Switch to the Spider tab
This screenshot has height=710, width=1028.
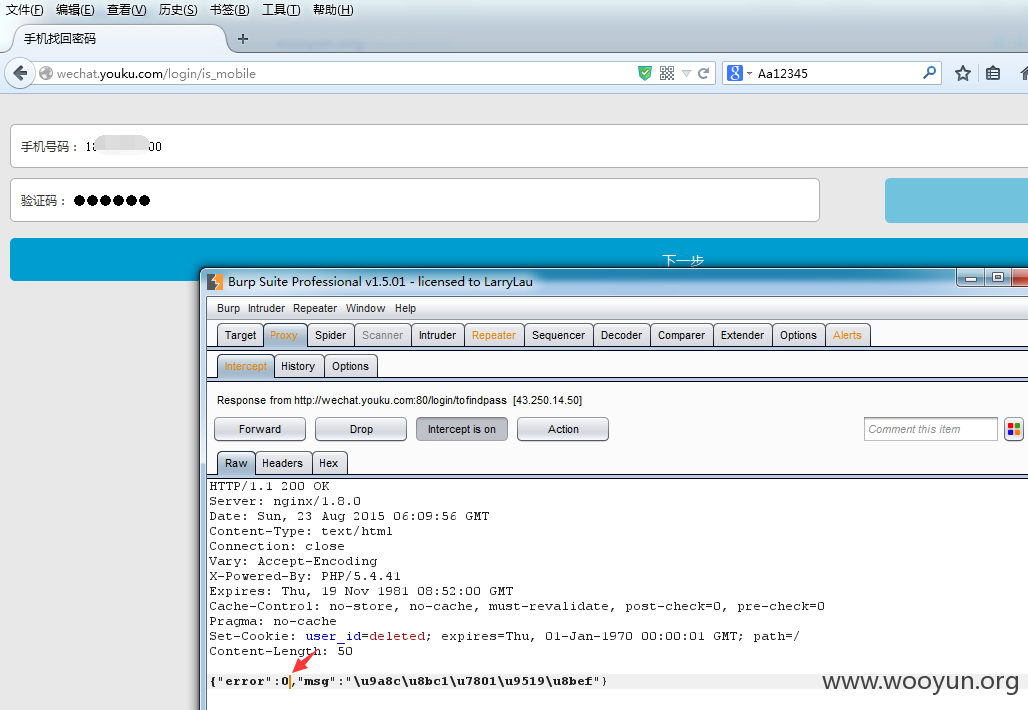click(330, 335)
